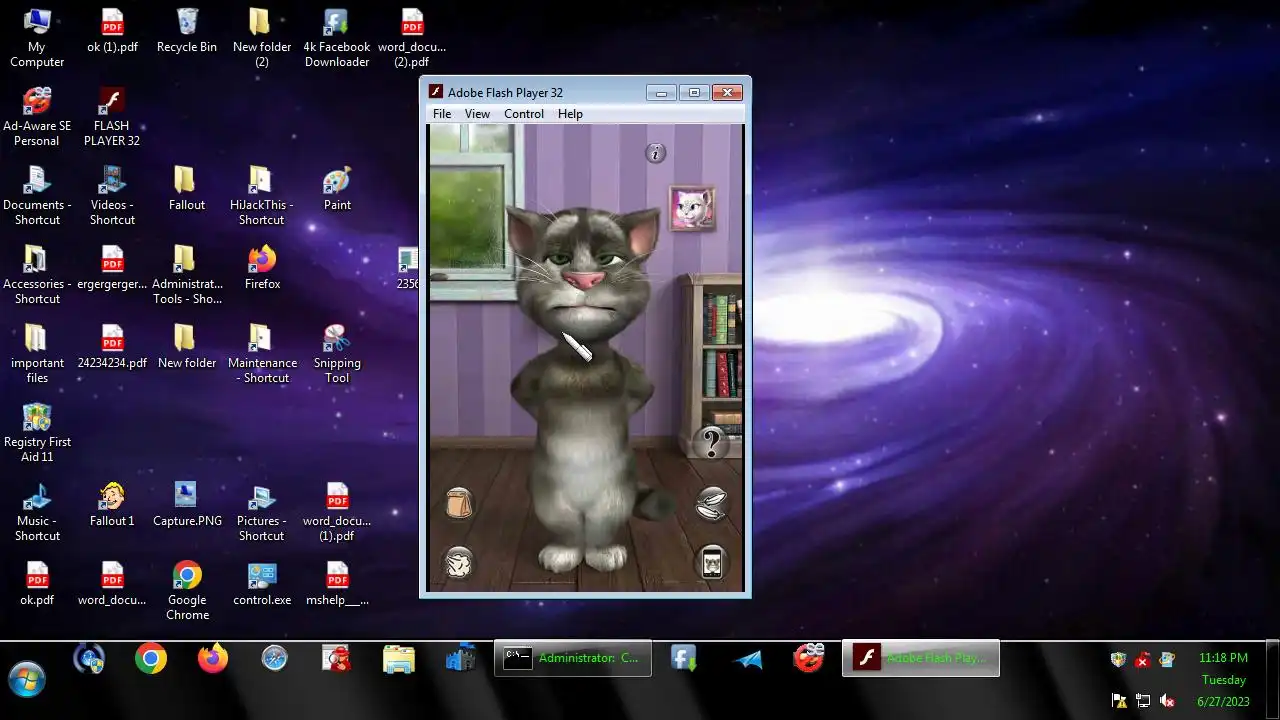Click the Adobe Flash Player taskbar button
Image resolution: width=1280 pixels, height=720 pixels.
coord(921,658)
